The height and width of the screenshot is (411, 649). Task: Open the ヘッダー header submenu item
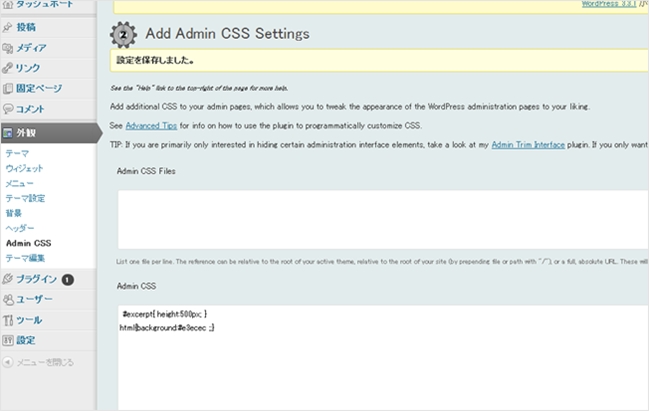(20, 228)
